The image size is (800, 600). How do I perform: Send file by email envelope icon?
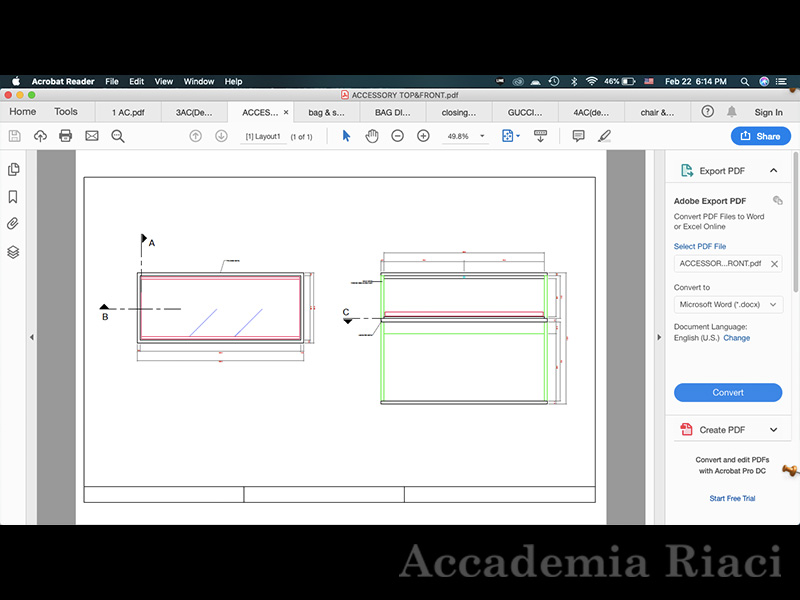click(x=92, y=136)
